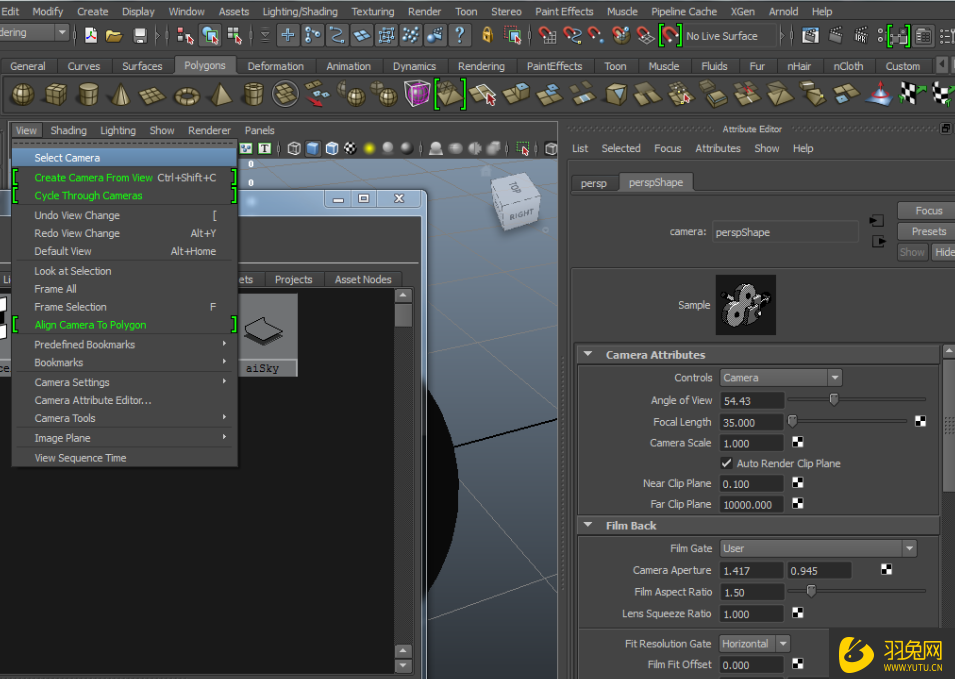Open the Controls Camera dropdown
The image size is (955, 679).
point(781,378)
